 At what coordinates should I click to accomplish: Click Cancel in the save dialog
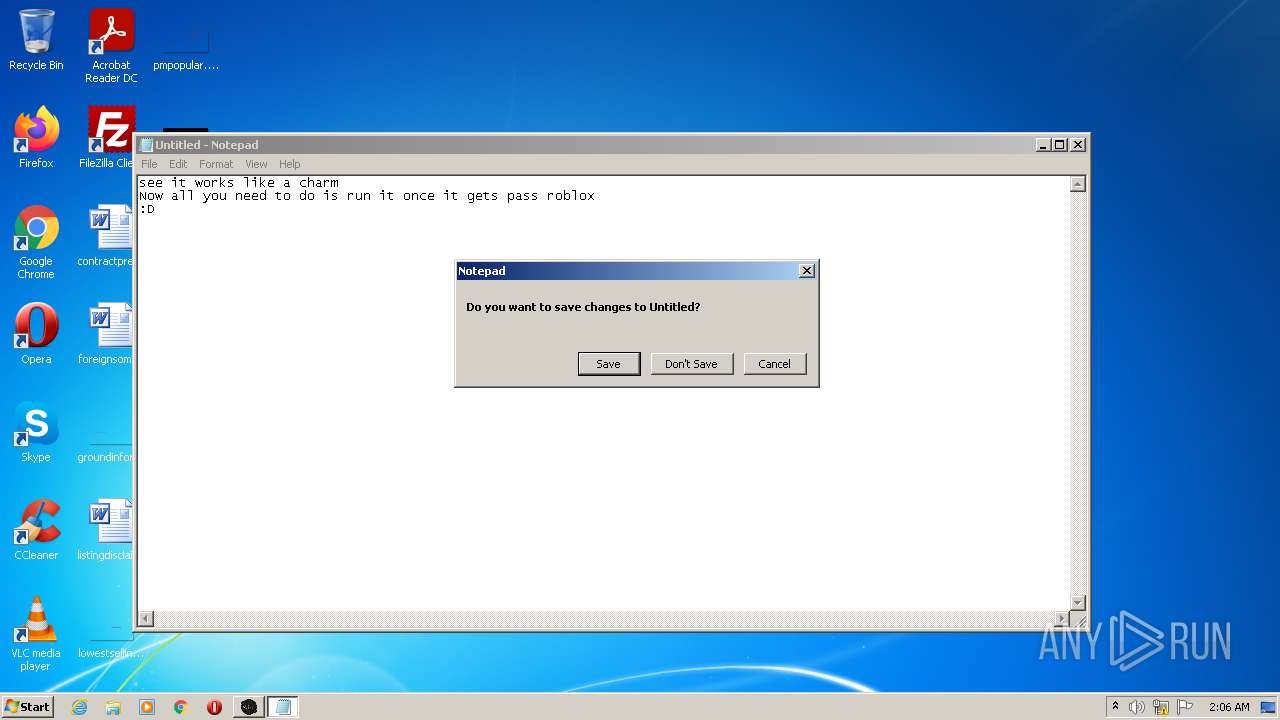point(774,364)
